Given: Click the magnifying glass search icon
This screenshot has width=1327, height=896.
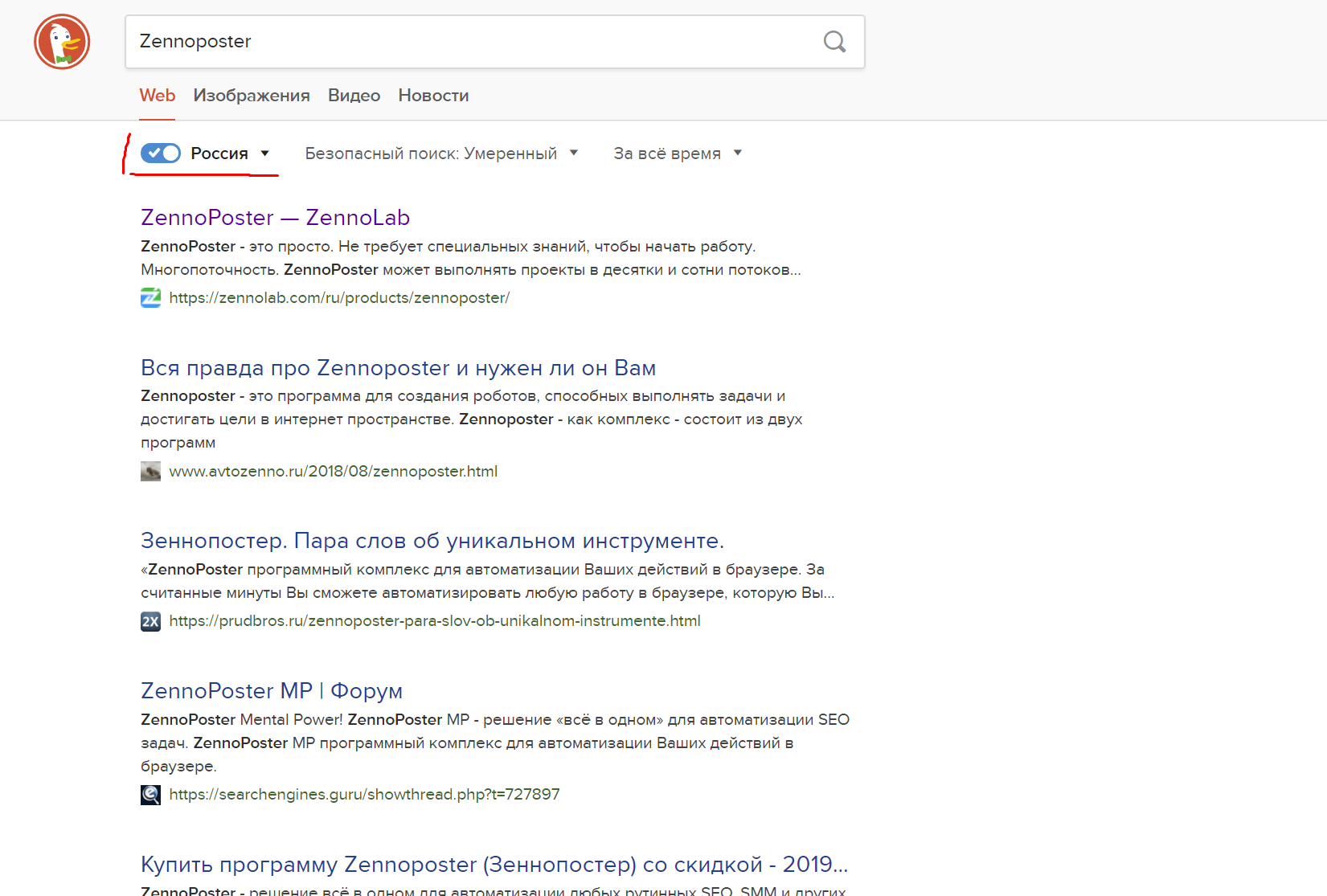Looking at the screenshot, I should [835, 42].
